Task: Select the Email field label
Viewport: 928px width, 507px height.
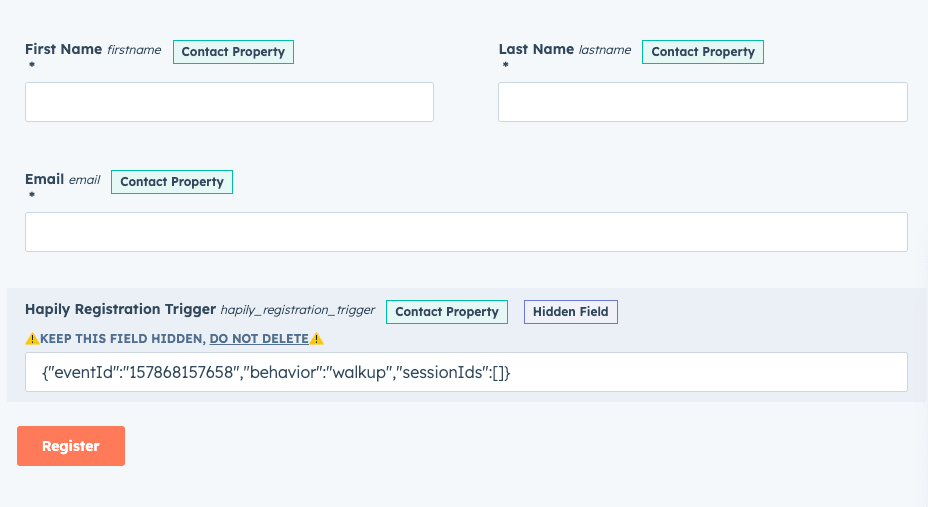Action: pos(44,179)
